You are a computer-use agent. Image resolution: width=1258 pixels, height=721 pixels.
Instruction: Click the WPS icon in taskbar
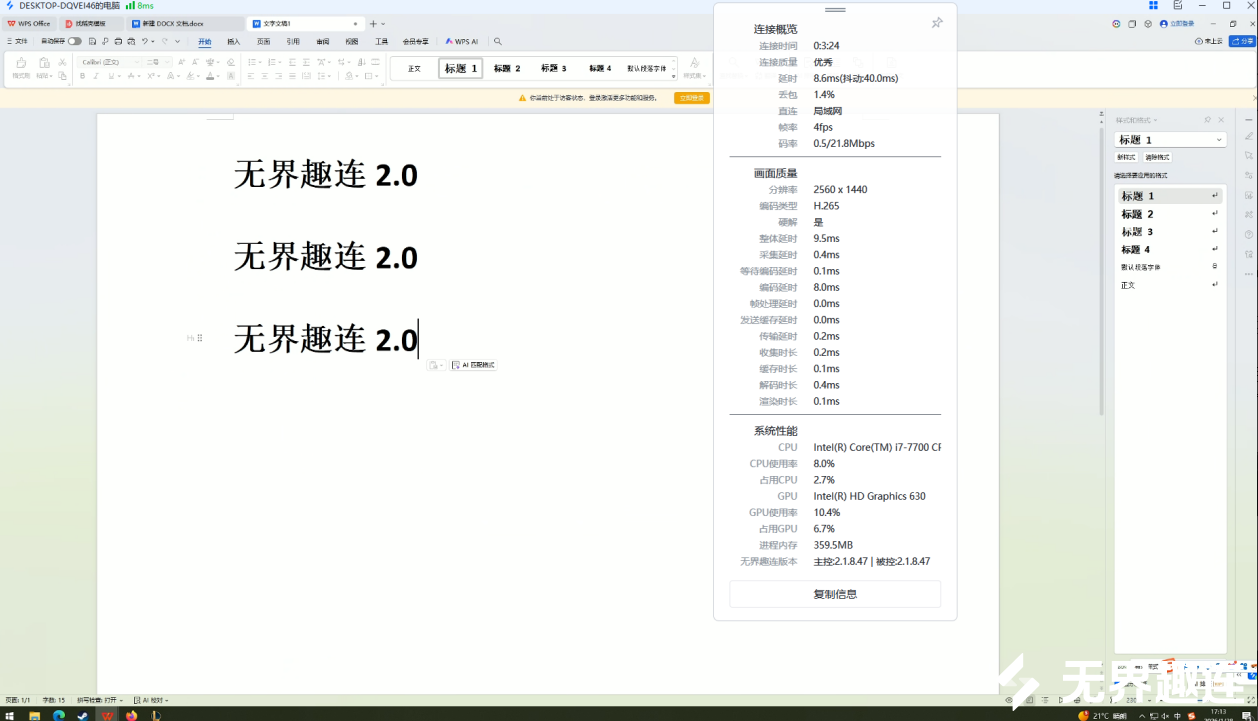(x=107, y=716)
